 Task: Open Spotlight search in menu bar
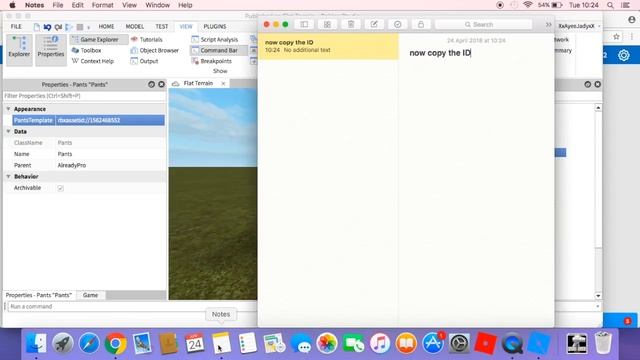(610, 5)
